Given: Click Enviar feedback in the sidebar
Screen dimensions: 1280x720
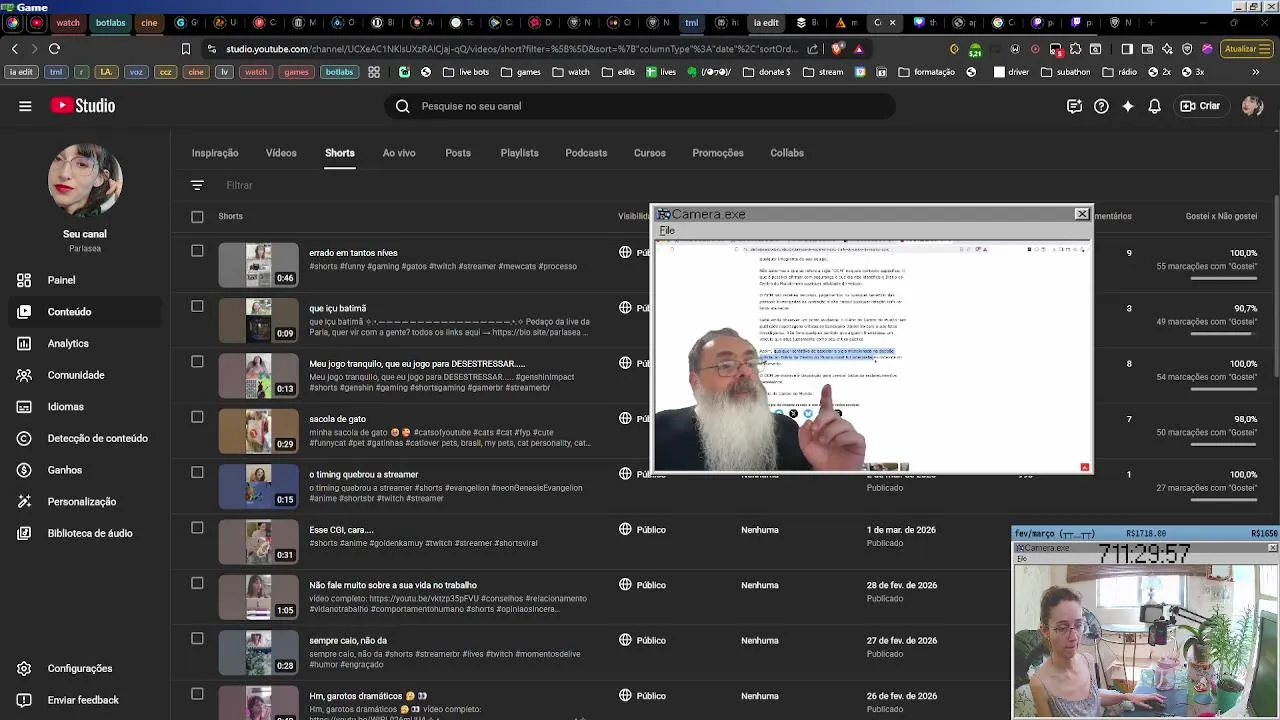Looking at the screenshot, I should point(83,700).
